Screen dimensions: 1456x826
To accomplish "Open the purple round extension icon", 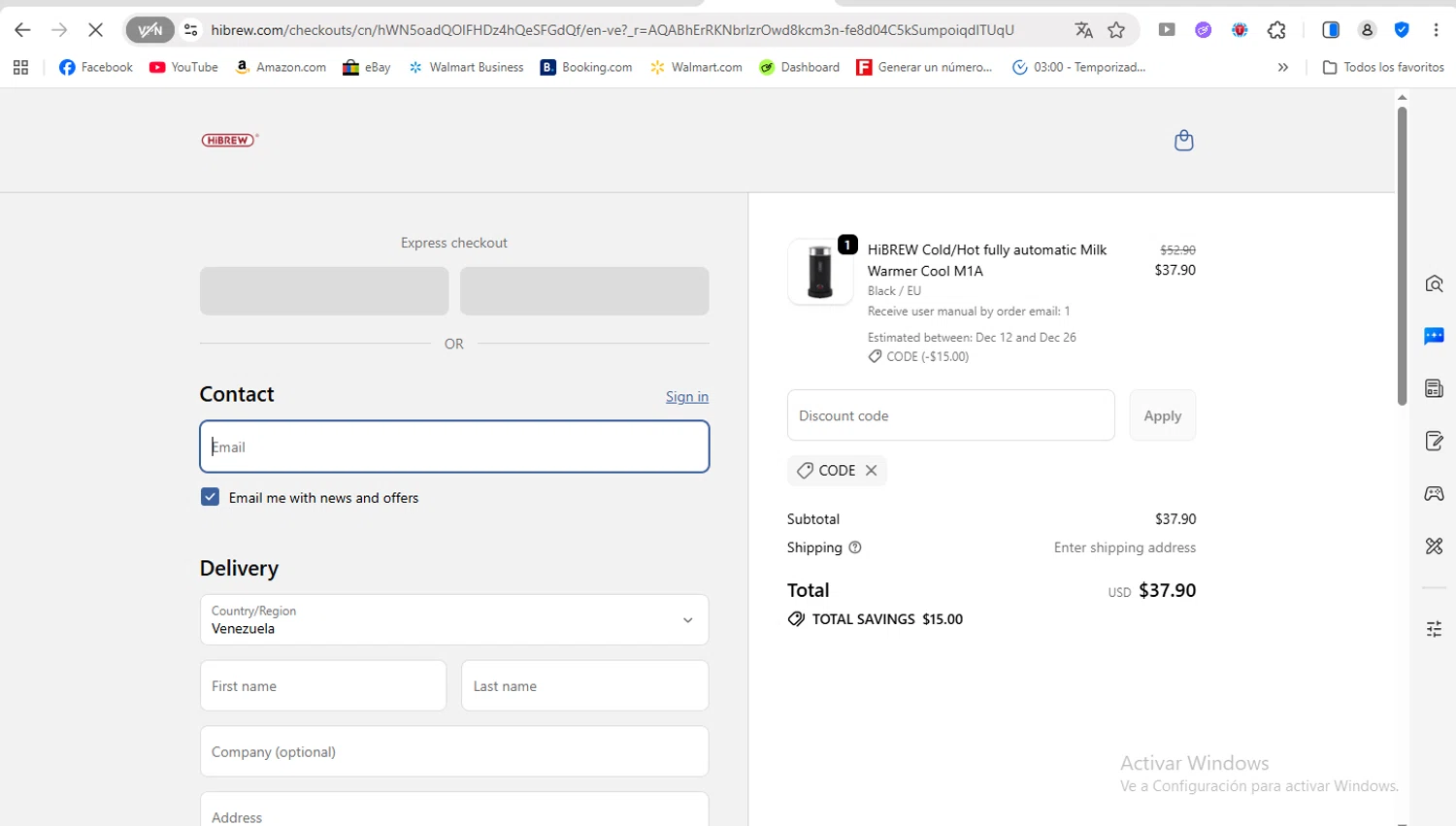I will [1204, 30].
